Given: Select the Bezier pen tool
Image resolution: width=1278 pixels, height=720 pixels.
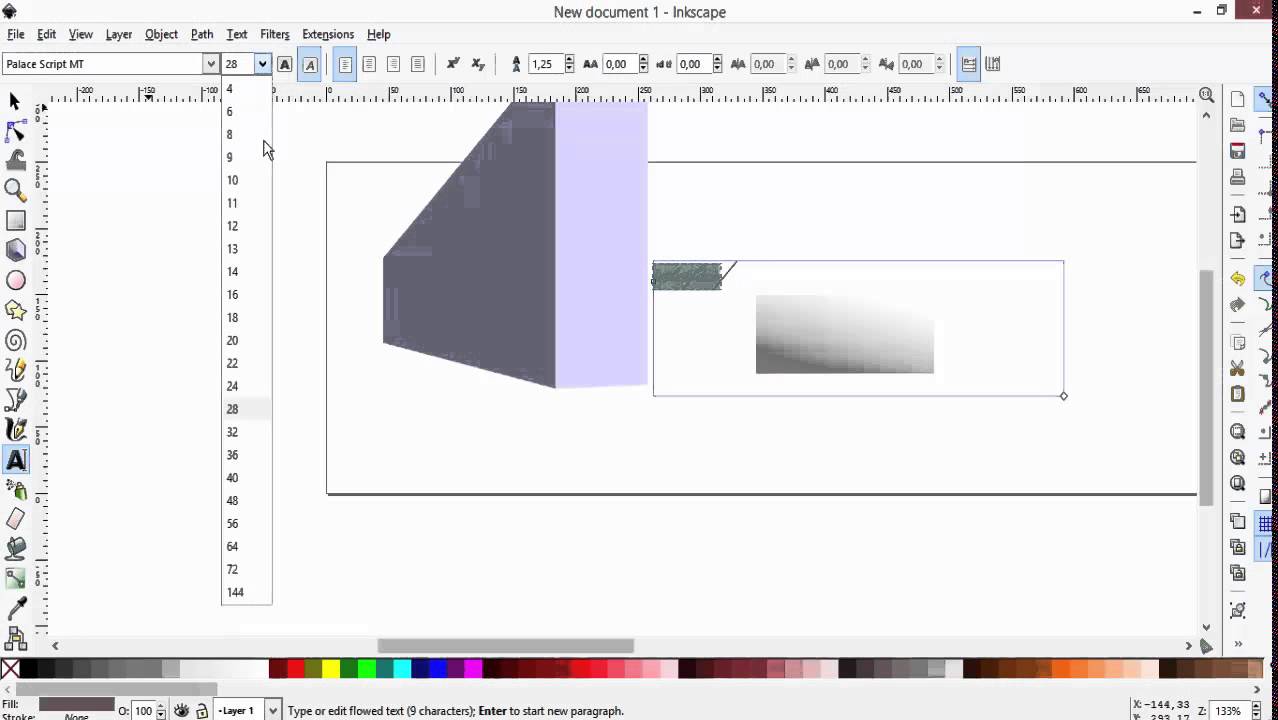Looking at the screenshot, I should (15, 401).
